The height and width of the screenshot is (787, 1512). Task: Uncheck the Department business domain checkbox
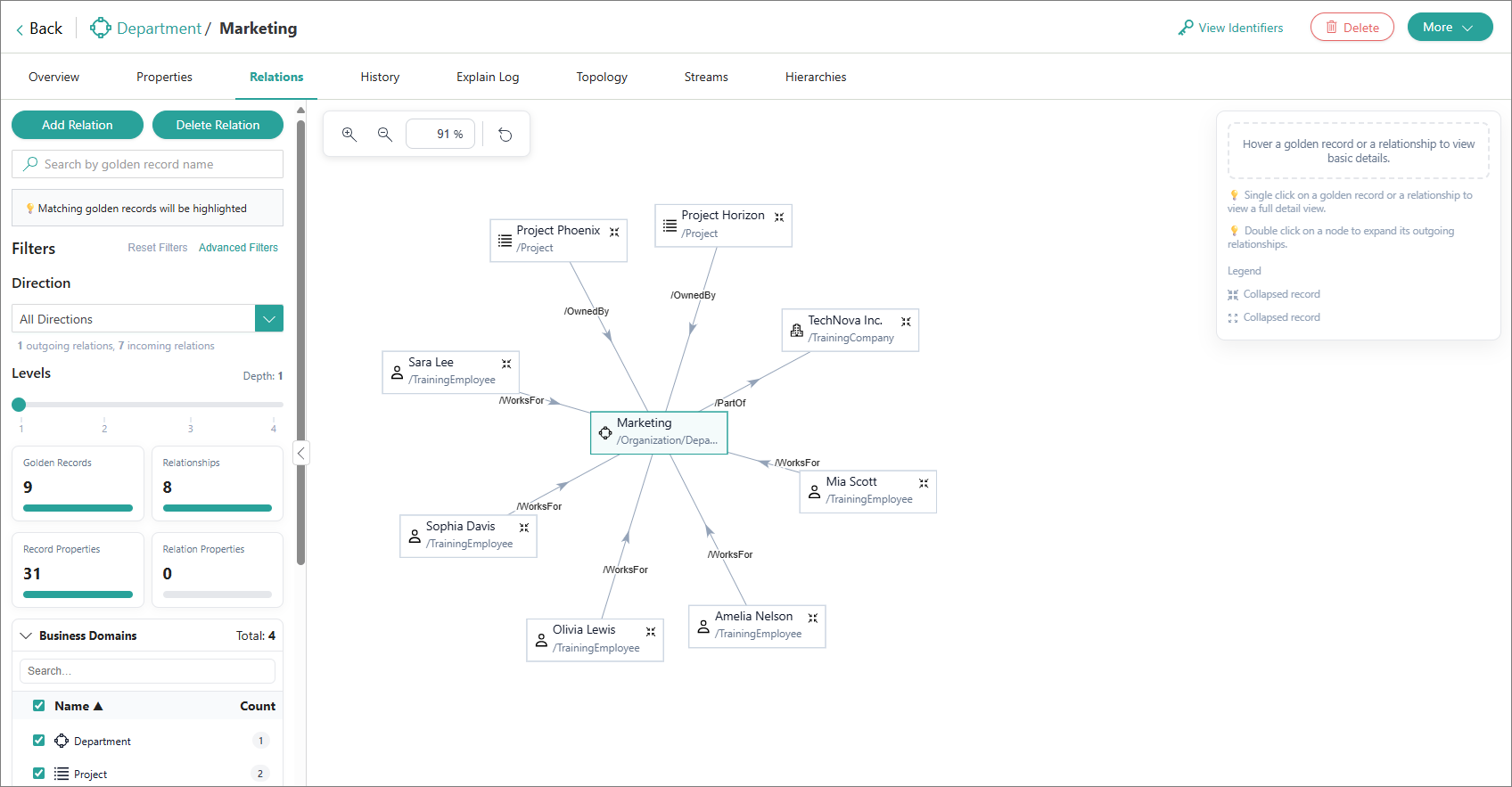click(39, 741)
